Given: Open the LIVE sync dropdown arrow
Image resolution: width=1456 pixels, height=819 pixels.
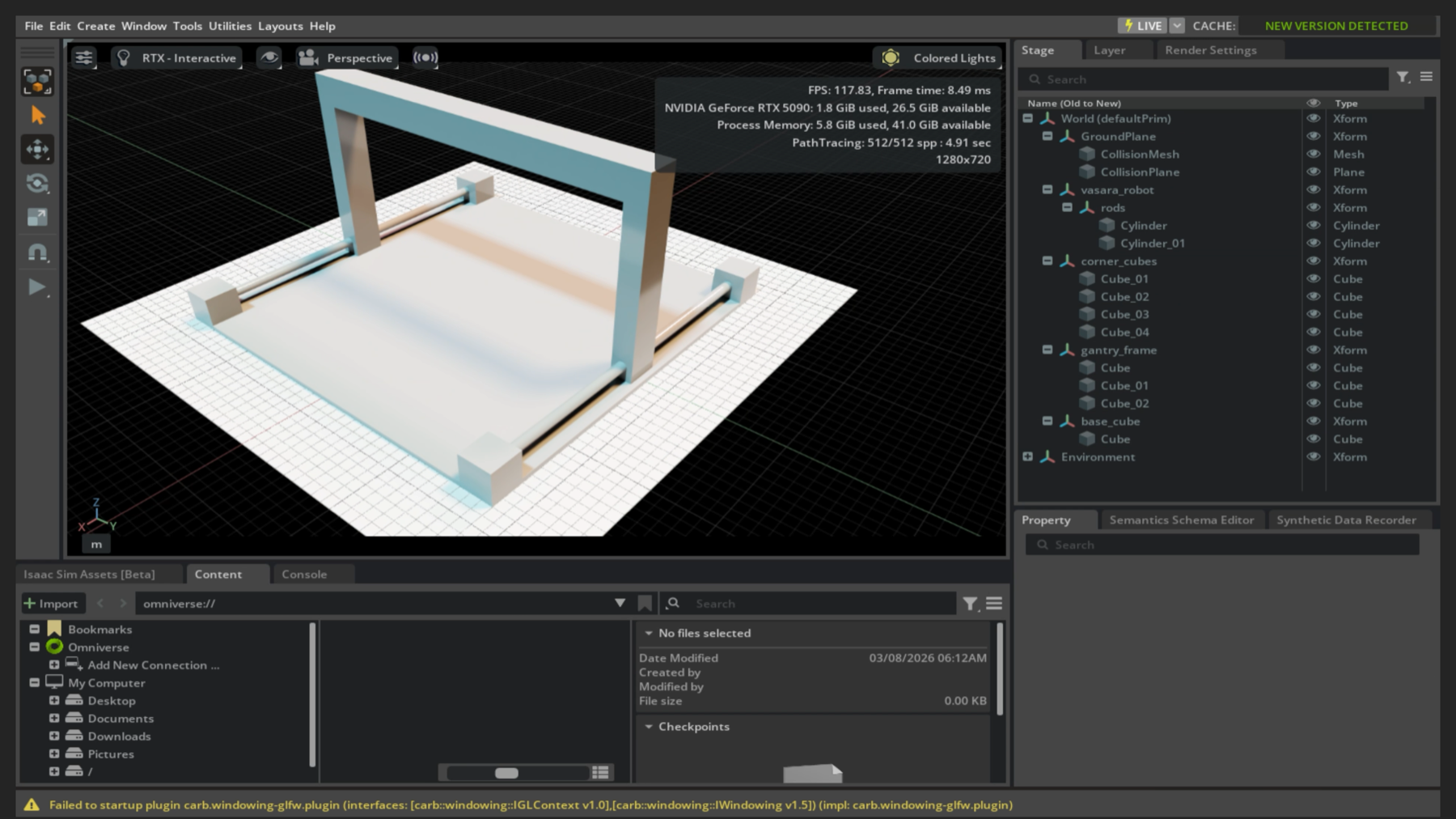Looking at the screenshot, I should click(x=1175, y=25).
